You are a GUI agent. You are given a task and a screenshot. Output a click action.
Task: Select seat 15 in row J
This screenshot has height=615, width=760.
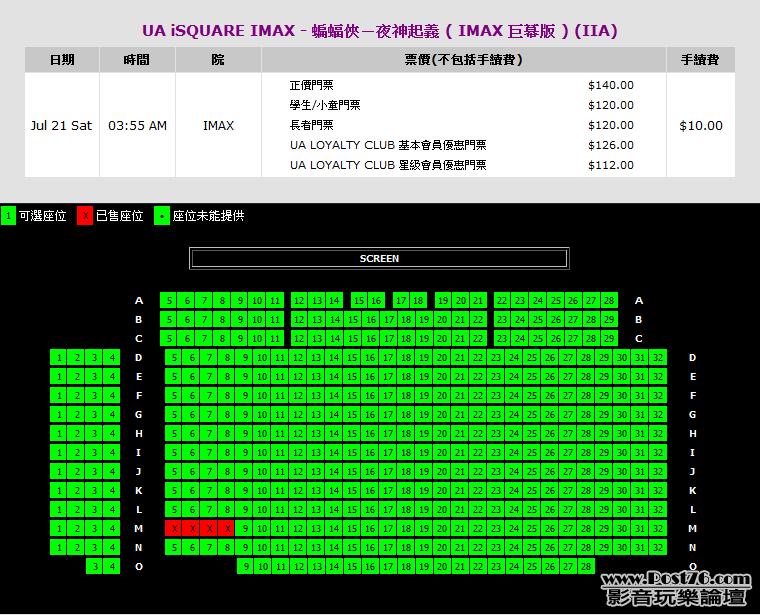tap(352, 471)
